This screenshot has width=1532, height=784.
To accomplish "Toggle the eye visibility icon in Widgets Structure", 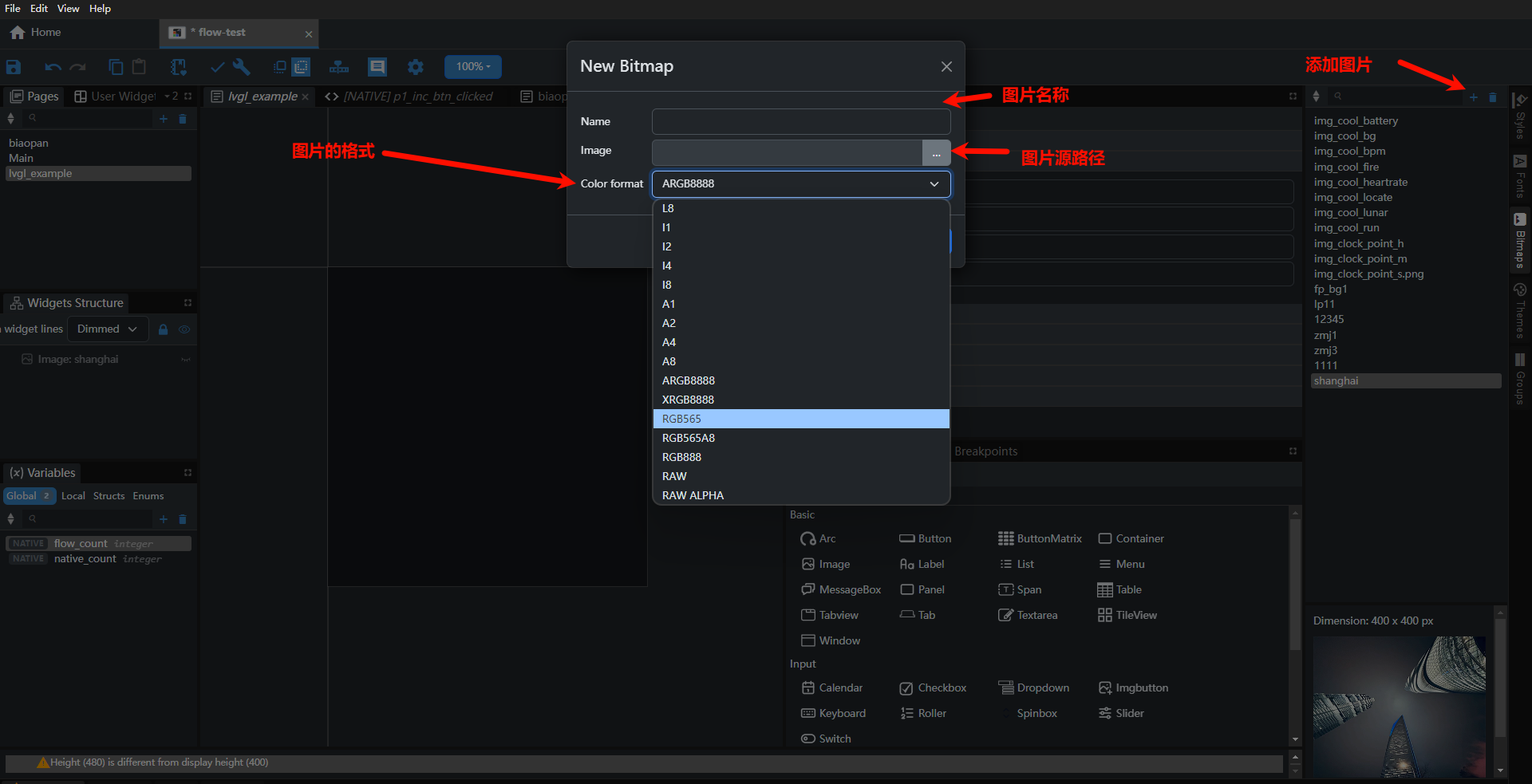I will click(184, 329).
